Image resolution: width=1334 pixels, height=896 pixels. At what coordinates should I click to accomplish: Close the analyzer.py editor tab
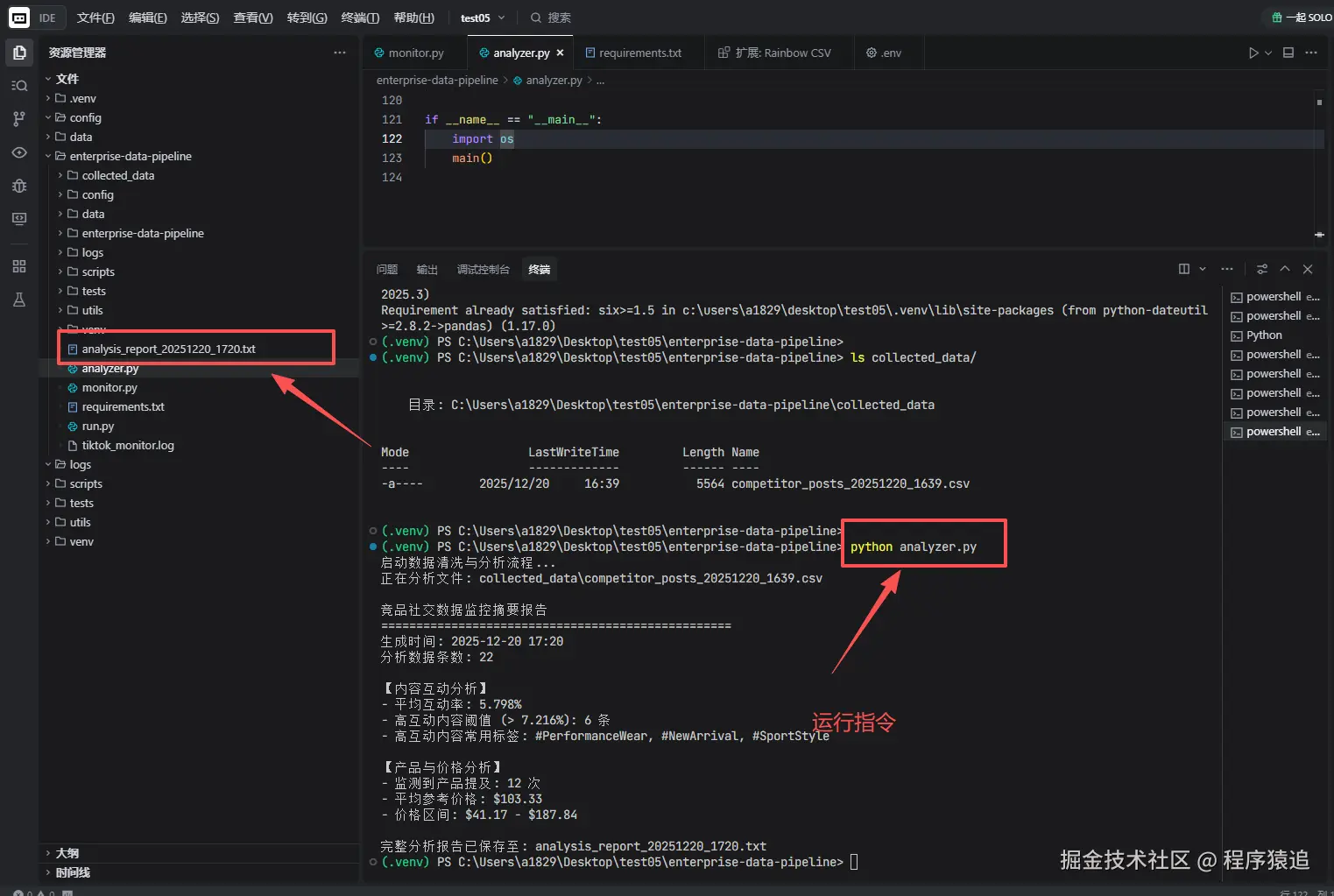coord(561,53)
